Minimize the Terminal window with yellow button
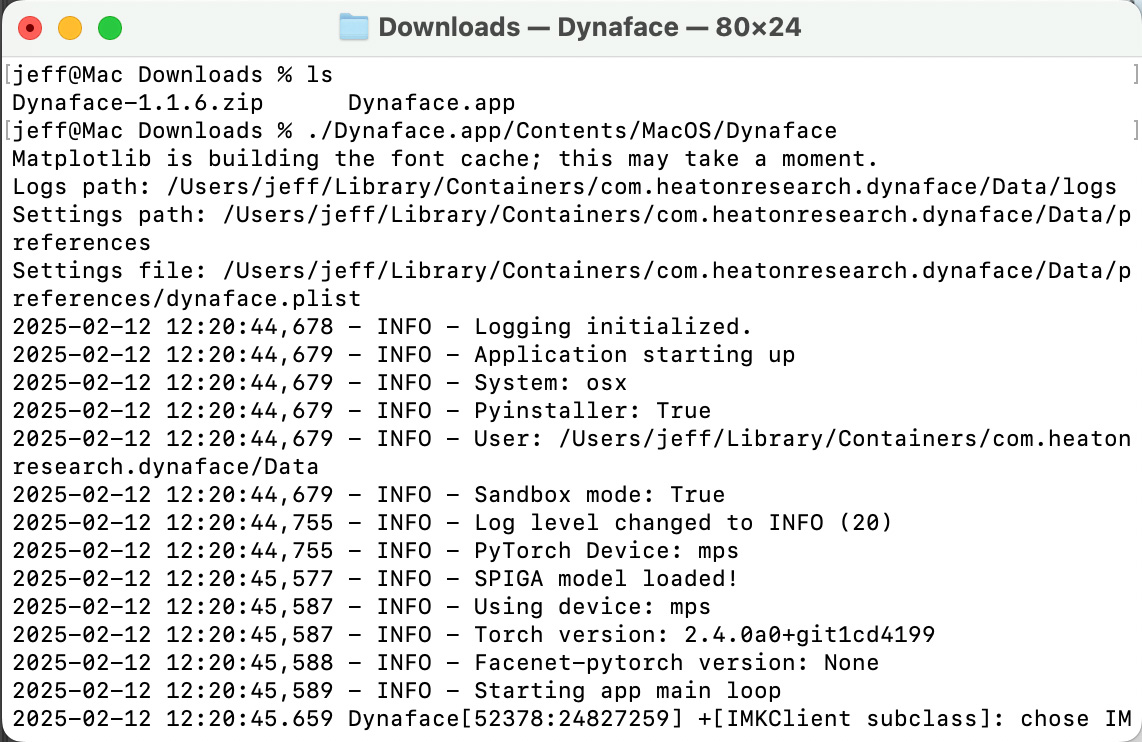 [70, 28]
